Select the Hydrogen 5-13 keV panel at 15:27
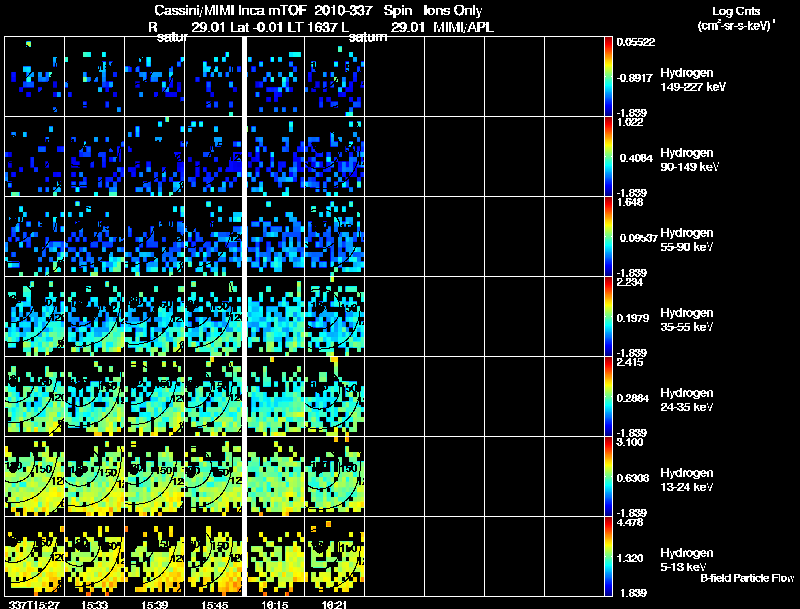The height and width of the screenshot is (609, 800). click(35, 556)
